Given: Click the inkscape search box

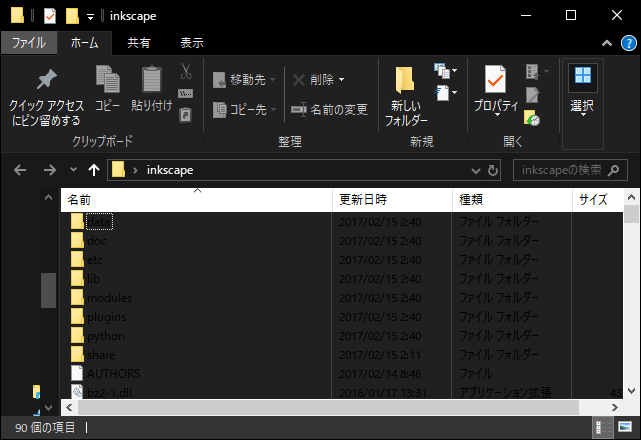Looking at the screenshot, I should (x=570, y=170).
